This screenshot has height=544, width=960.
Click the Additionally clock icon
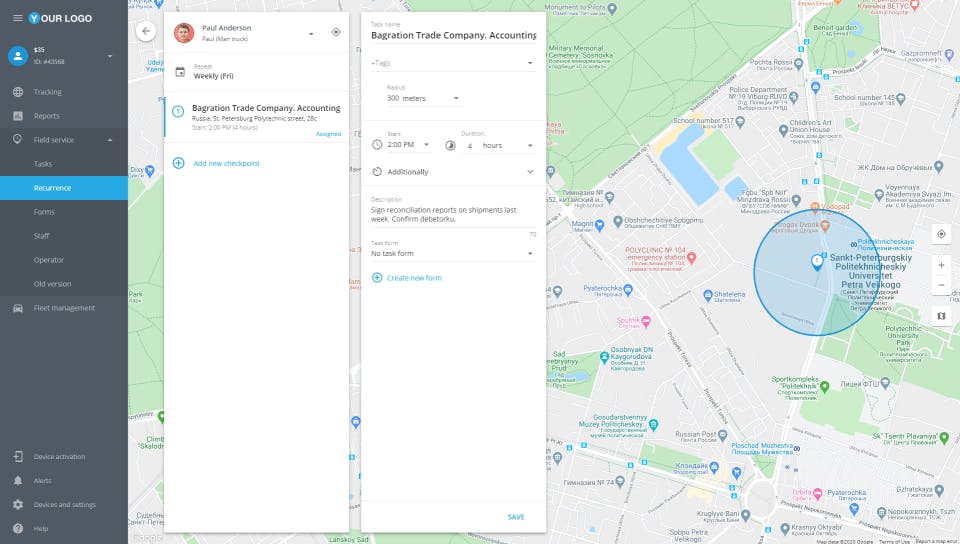[377, 172]
